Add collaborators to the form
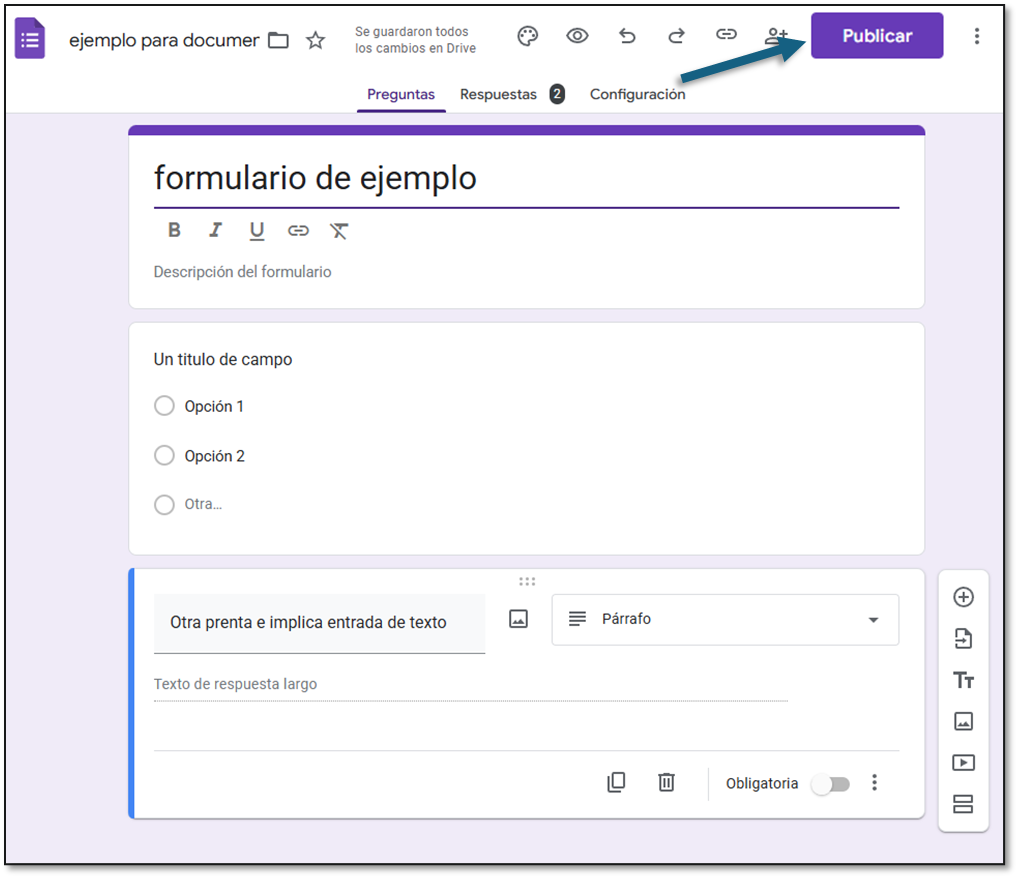 [775, 36]
